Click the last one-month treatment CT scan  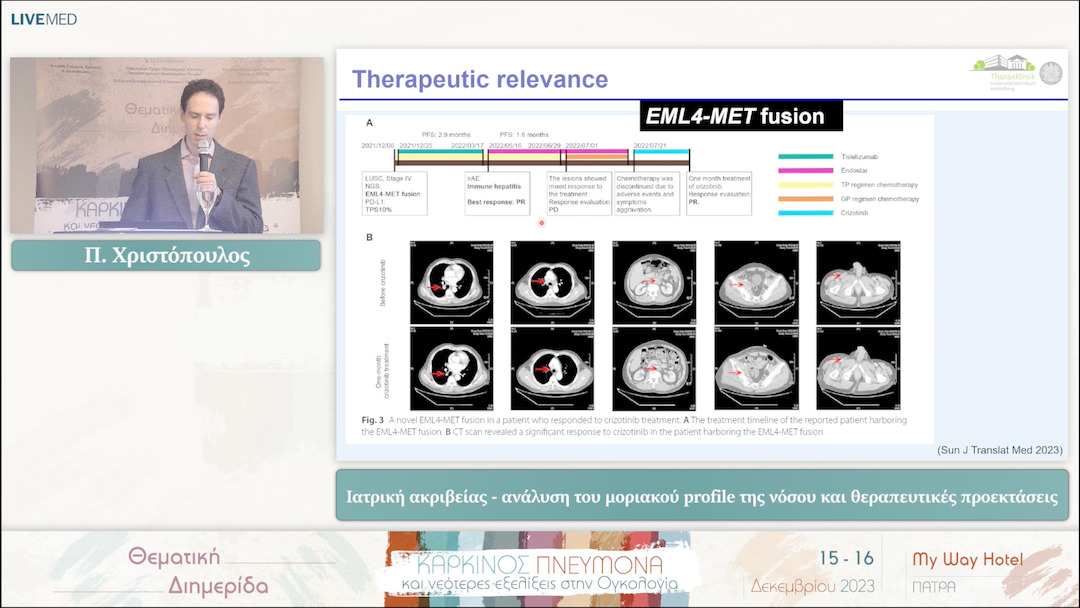[x=858, y=368]
